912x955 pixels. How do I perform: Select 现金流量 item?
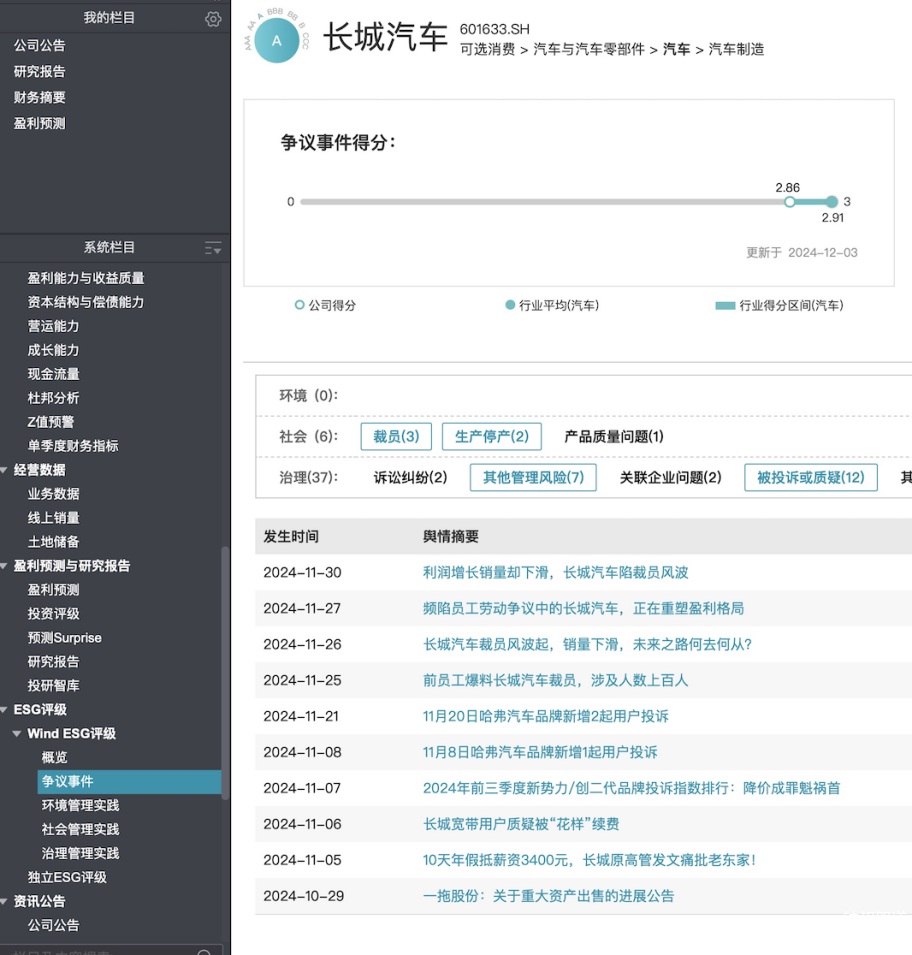54,374
